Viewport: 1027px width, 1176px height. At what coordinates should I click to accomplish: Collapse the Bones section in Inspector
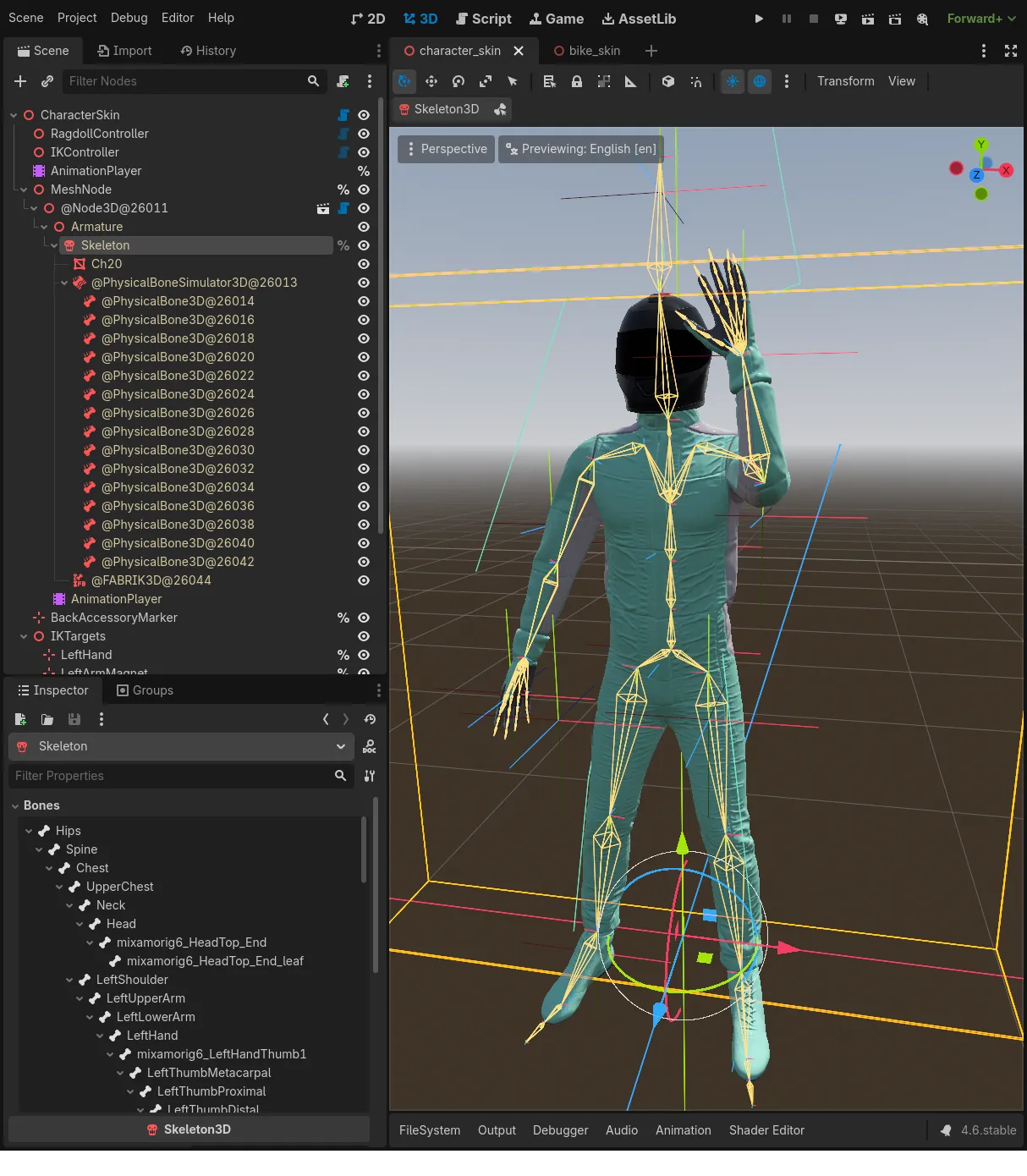coord(15,805)
